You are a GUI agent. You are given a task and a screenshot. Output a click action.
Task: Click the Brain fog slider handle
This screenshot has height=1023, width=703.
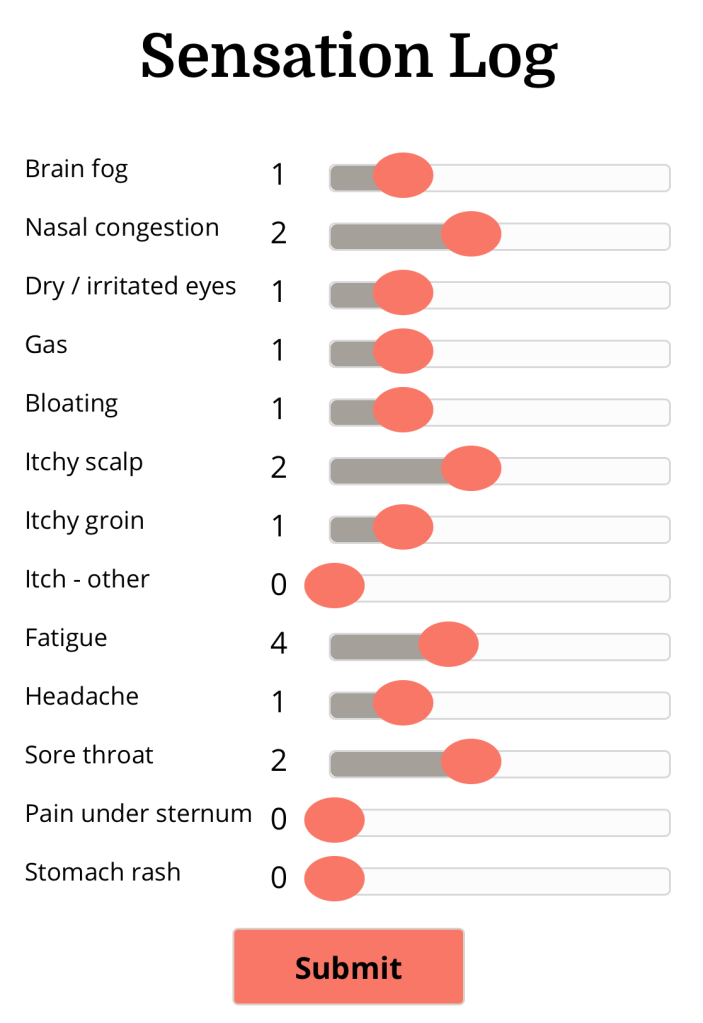(403, 176)
